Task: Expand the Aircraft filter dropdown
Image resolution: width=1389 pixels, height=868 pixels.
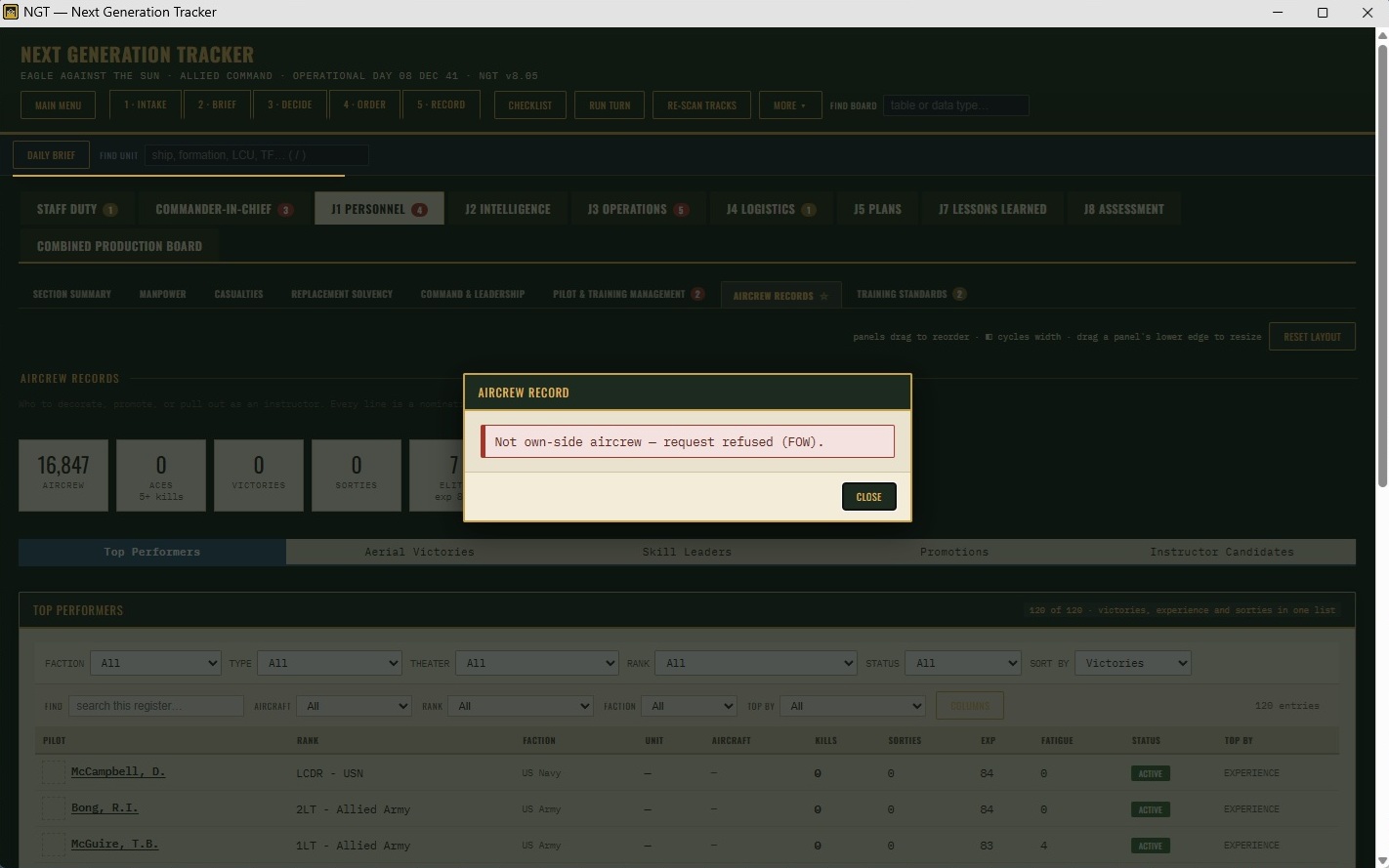Action: pos(354,706)
